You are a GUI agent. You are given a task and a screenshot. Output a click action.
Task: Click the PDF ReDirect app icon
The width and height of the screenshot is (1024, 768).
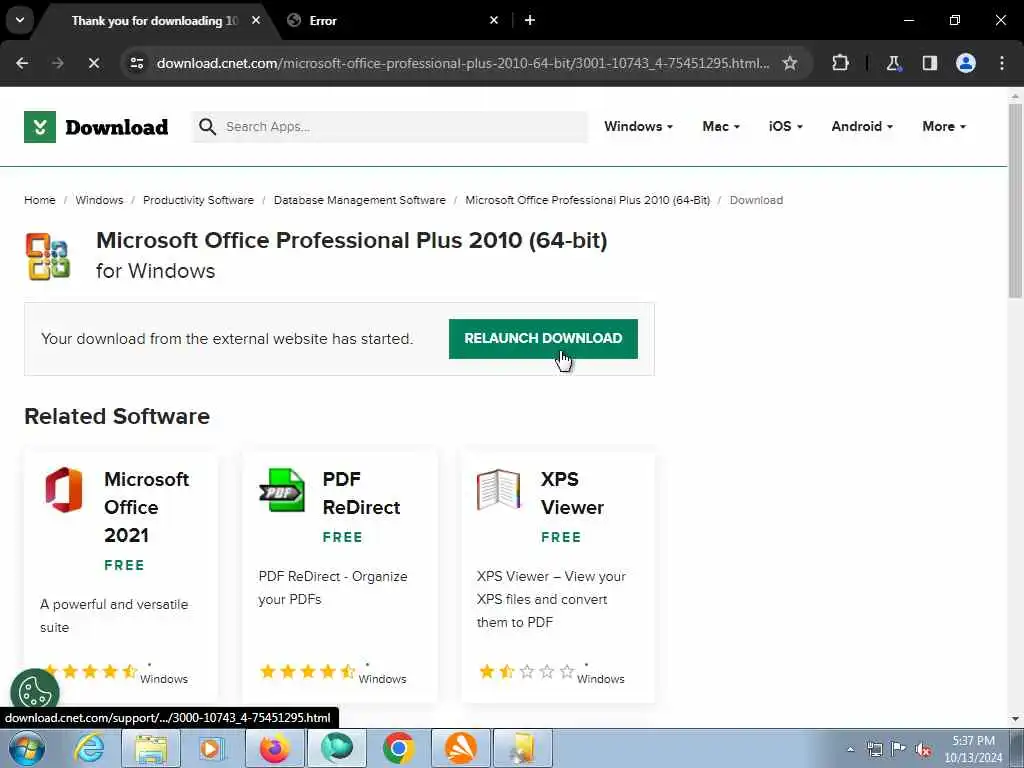[281, 490]
